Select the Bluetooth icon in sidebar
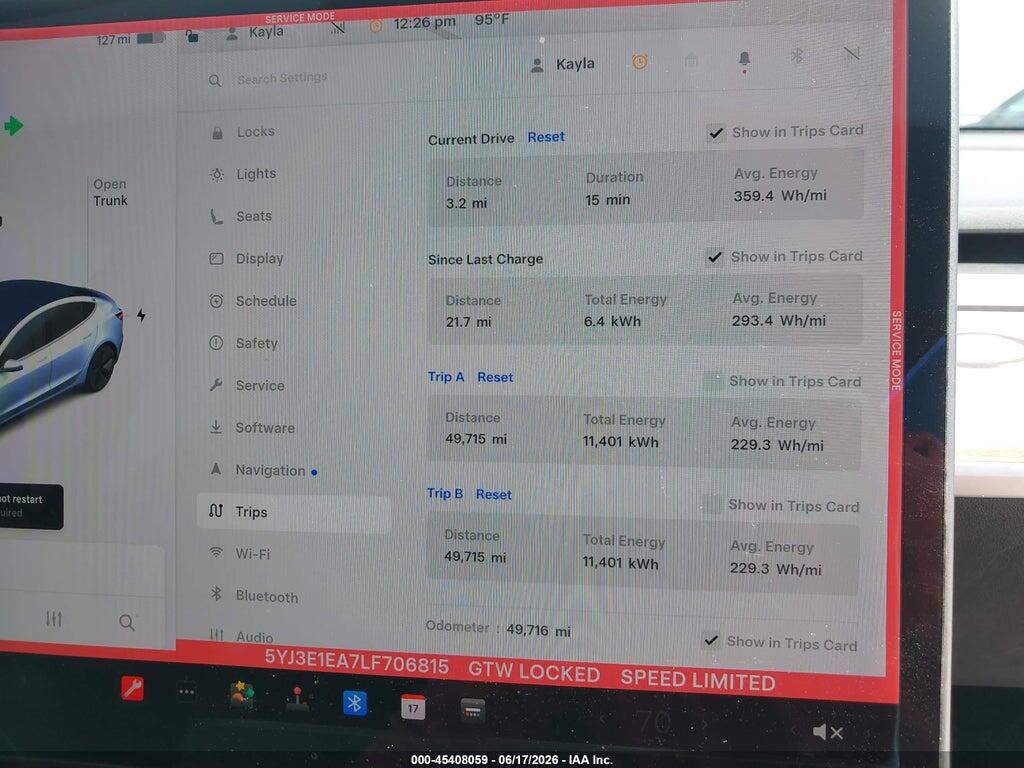This screenshot has height=768, width=1024. click(216, 594)
